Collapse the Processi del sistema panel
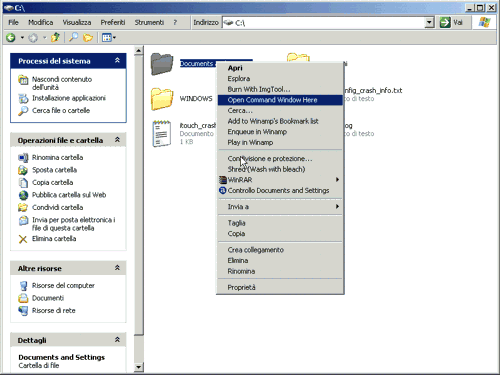This screenshot has width=500, height=375. [x=117, y=60]
